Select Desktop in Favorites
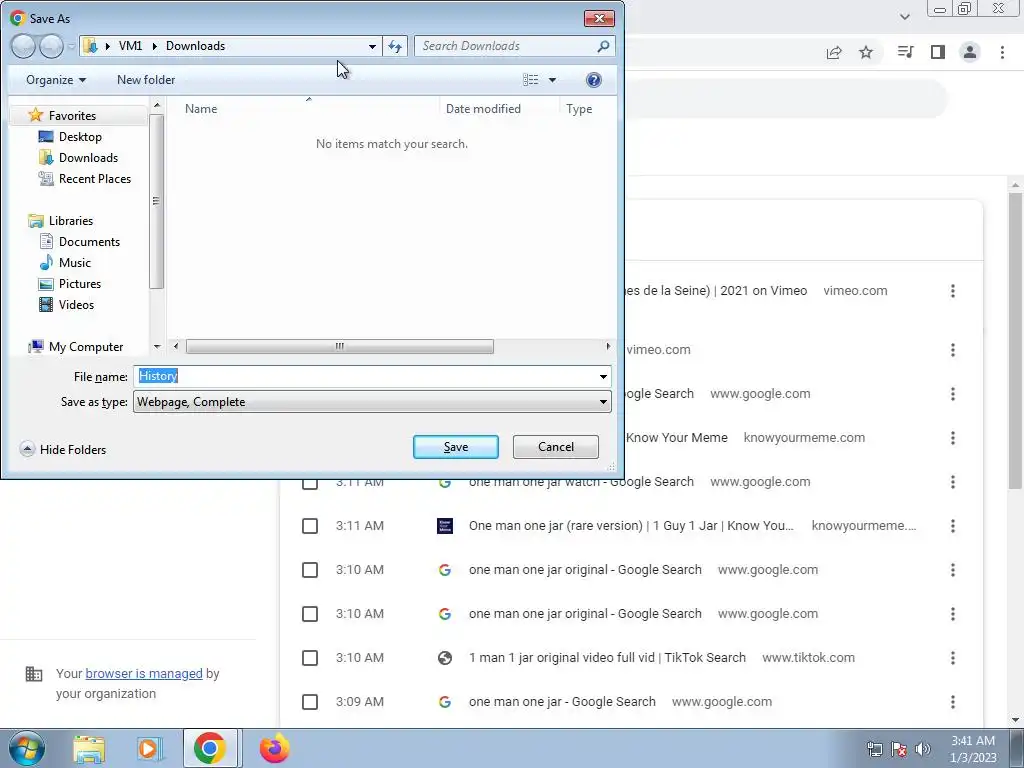The width and height of the screenshot is (1024, 768). (x=80, y=136)
